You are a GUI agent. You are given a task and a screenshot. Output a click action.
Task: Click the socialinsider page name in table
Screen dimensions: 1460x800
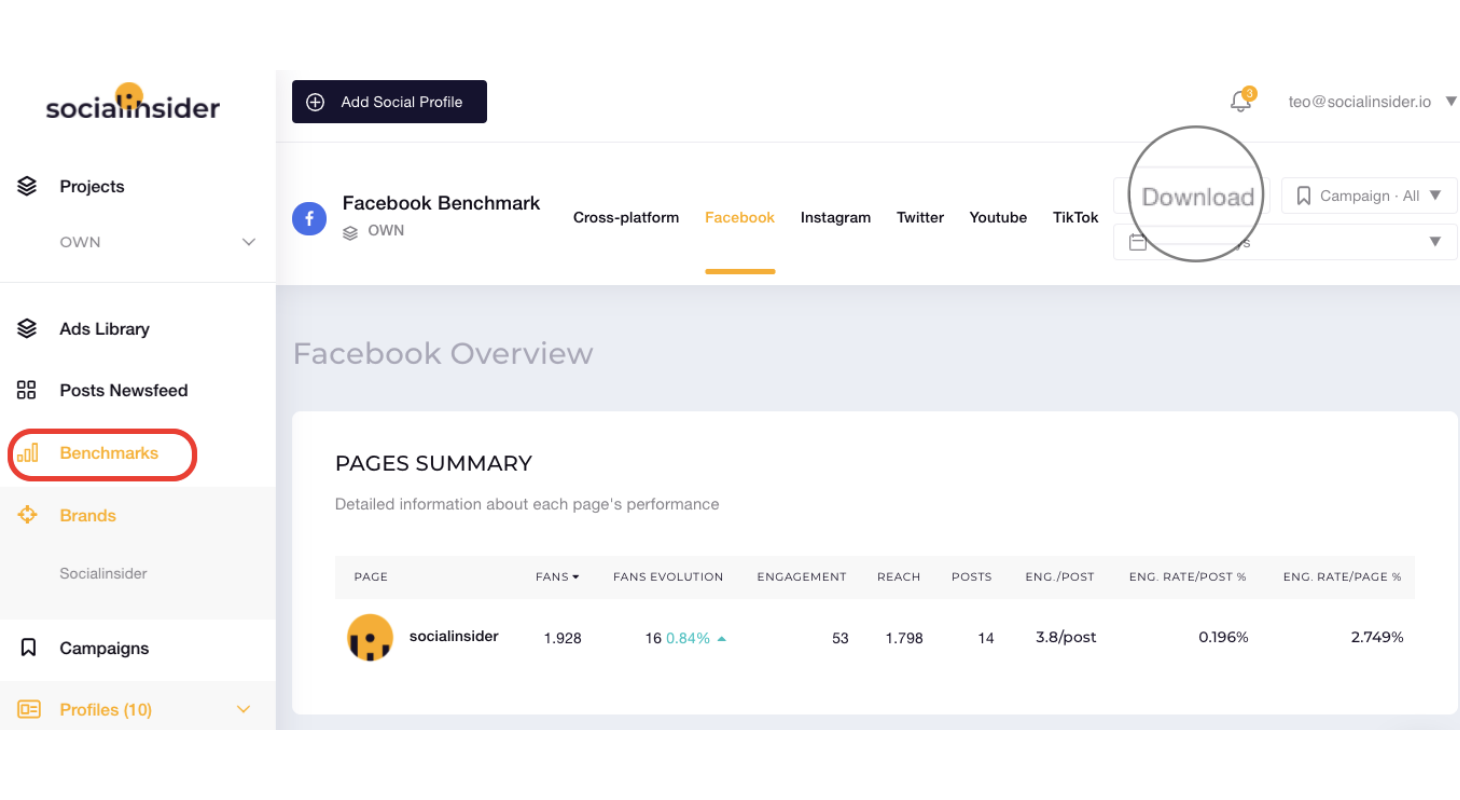454,636
